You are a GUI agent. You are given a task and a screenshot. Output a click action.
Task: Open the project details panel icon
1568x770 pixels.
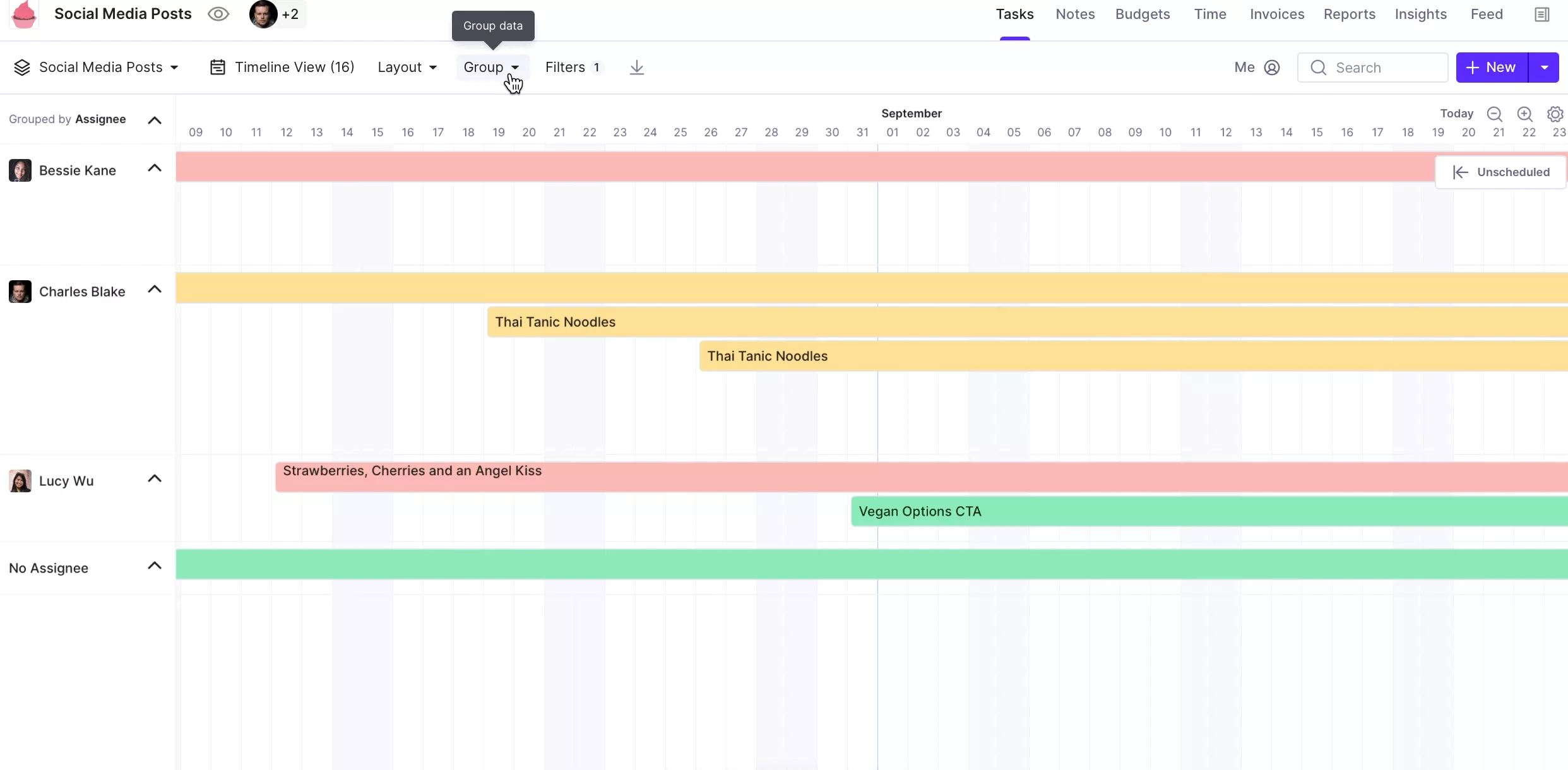tap(1542, 15)
